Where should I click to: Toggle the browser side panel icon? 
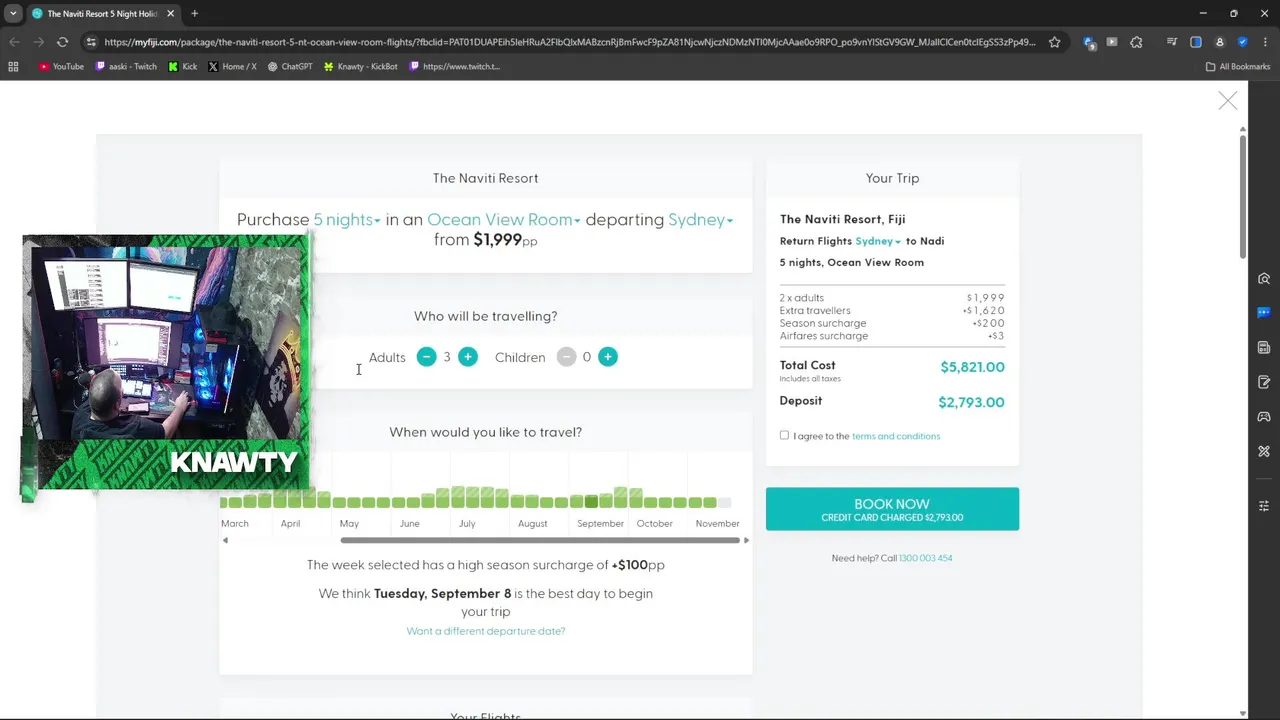(1196, 42)
